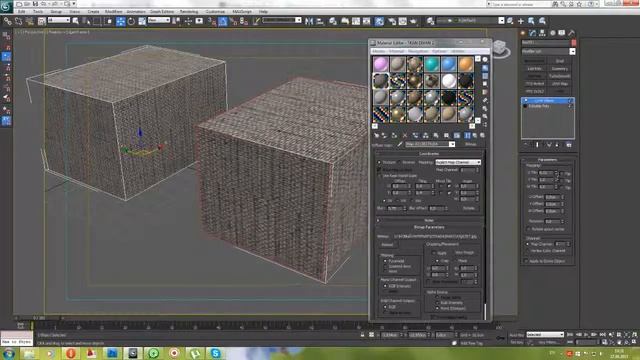This screenshot has width=640, height=360.
Task: Click the map eyedropper pick icon
Action: point(400,144)
